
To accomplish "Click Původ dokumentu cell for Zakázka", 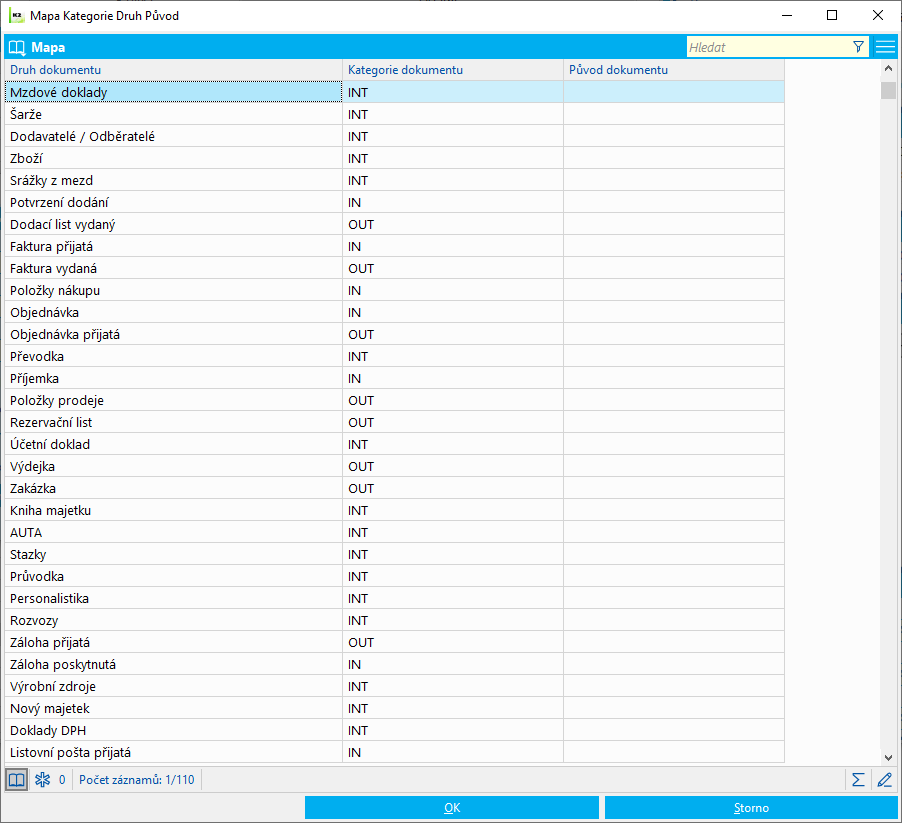I will (674, 488).
